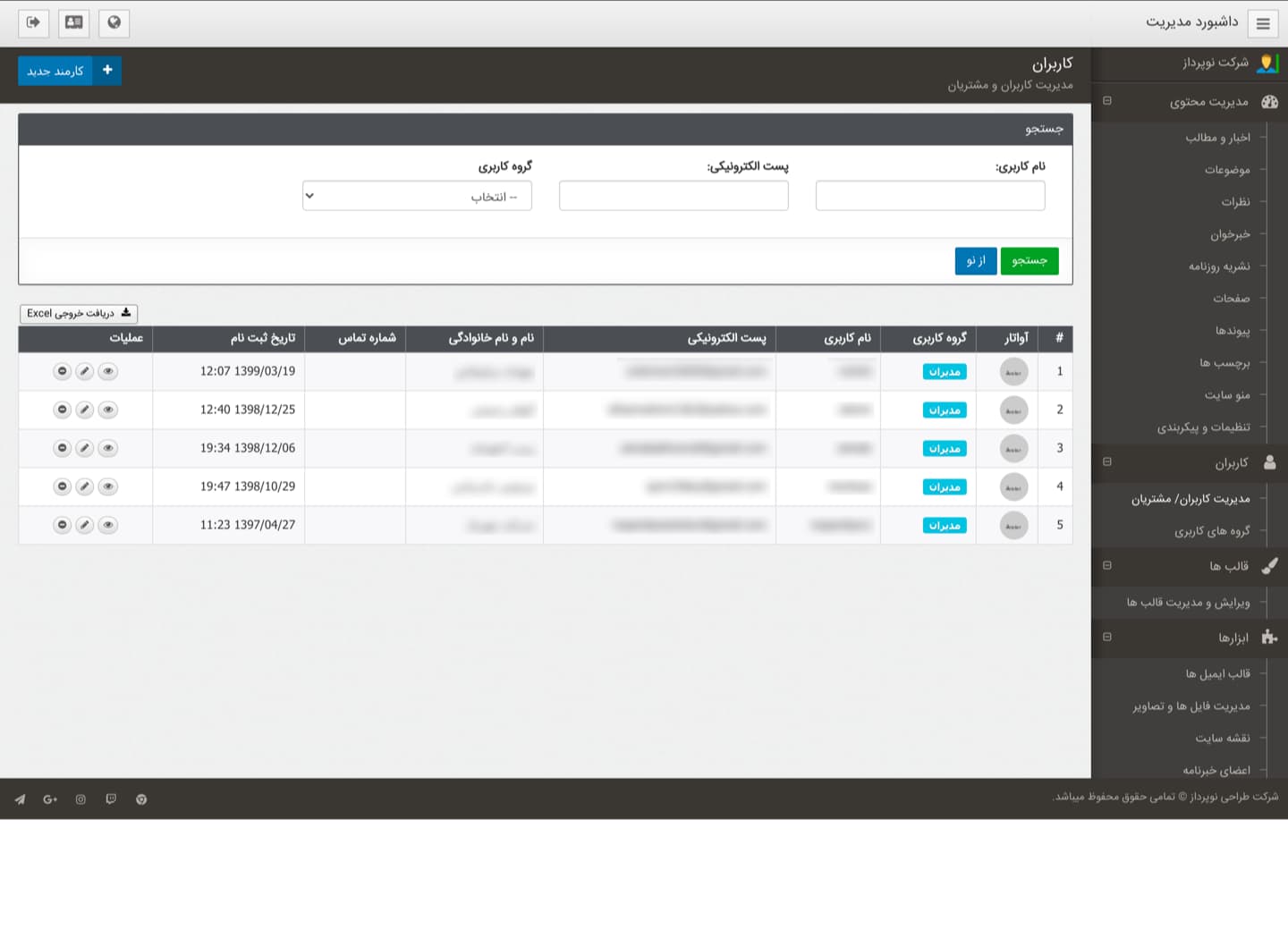The width and height of the screenshot is (1288, 938).
Task: Click the blue کارمند جدید button
Action: coord(70,71)
